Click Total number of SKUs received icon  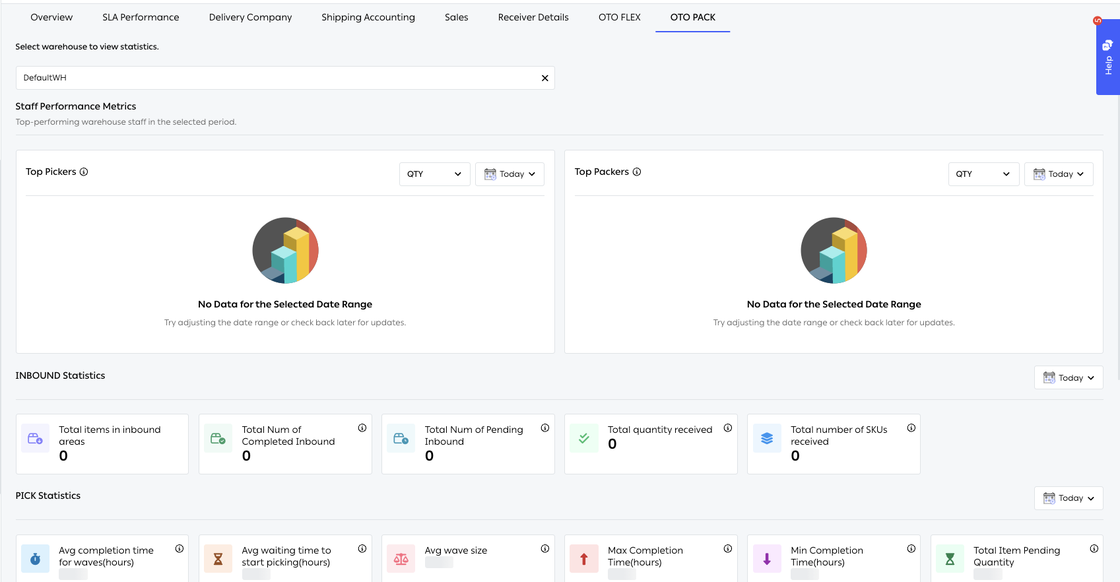tap(766, 438)
